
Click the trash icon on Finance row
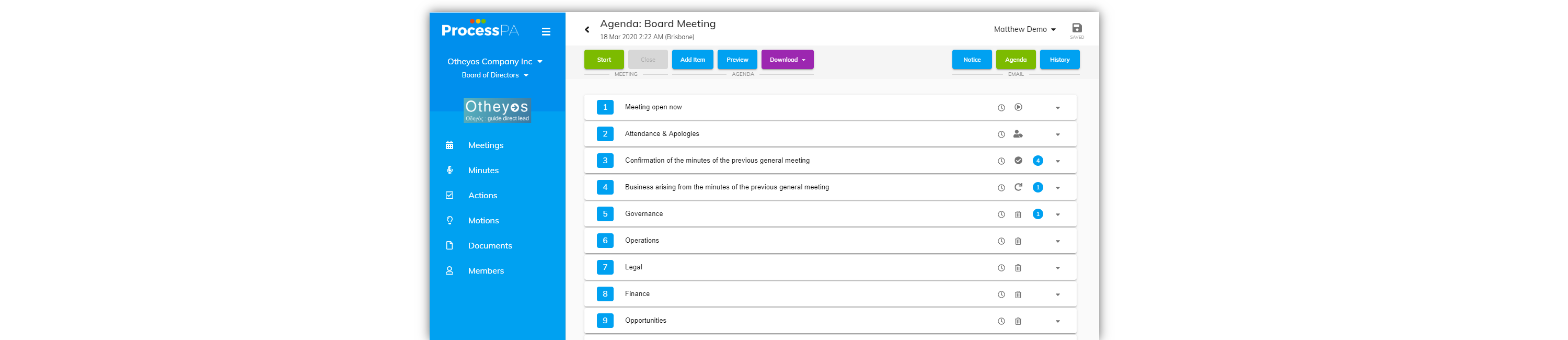tap(1018, 295)
